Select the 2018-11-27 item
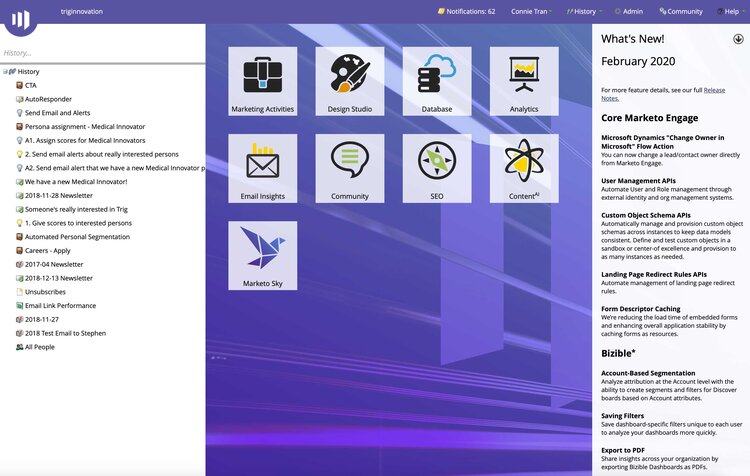750x476 pixels. pos(42,319)
